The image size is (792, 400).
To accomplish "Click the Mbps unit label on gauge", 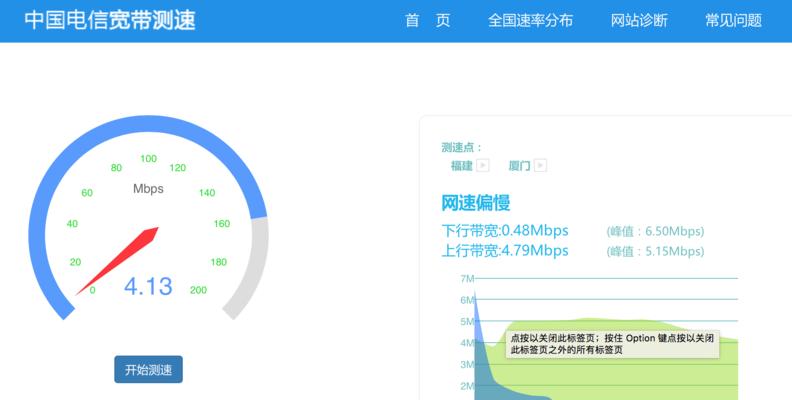I will pos(148,188).
